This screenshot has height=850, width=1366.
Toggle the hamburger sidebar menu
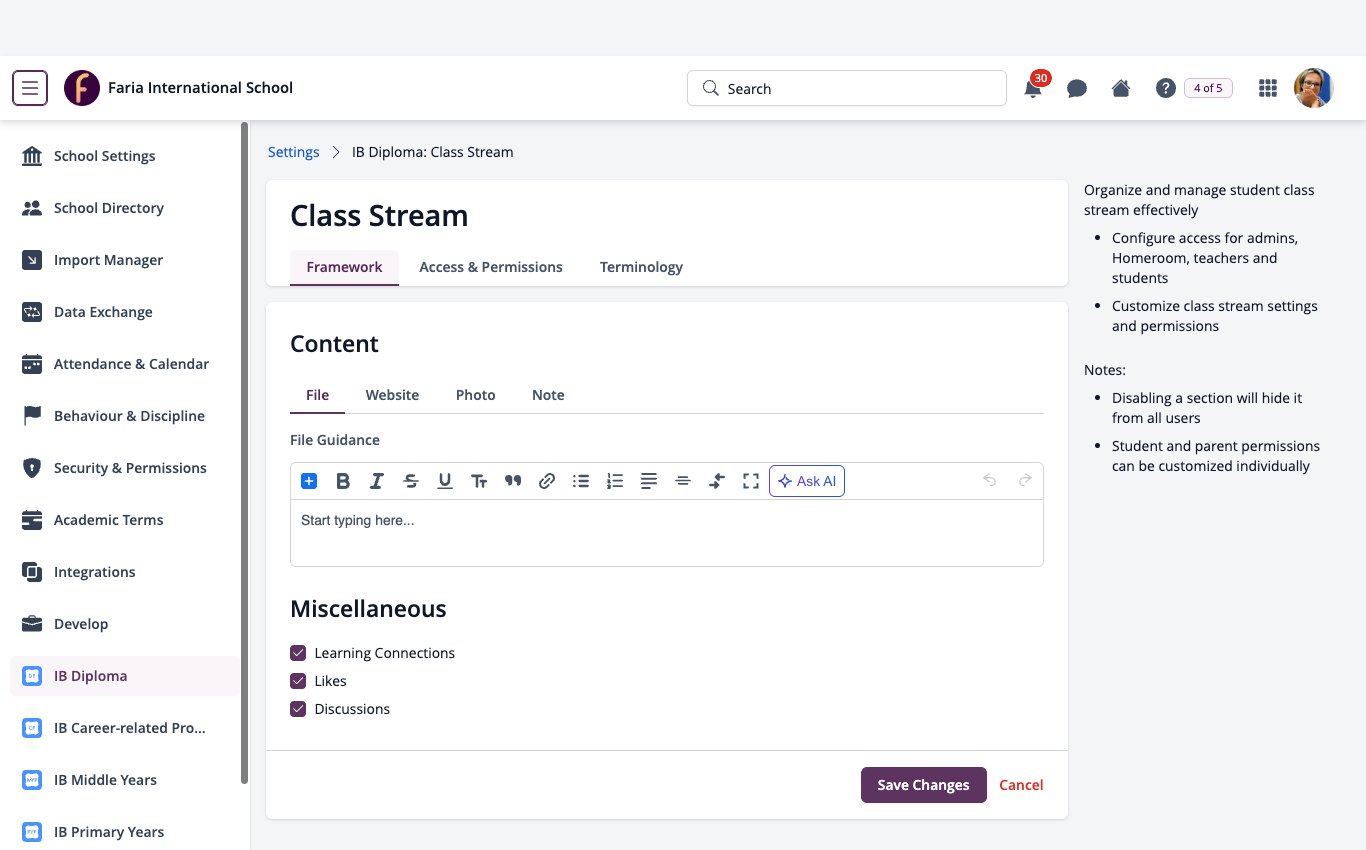[30, 88]
